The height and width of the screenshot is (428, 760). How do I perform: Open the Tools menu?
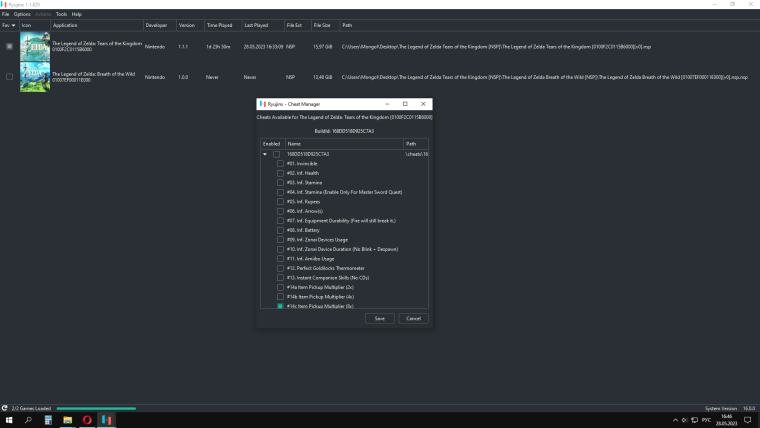click(62, 14)
